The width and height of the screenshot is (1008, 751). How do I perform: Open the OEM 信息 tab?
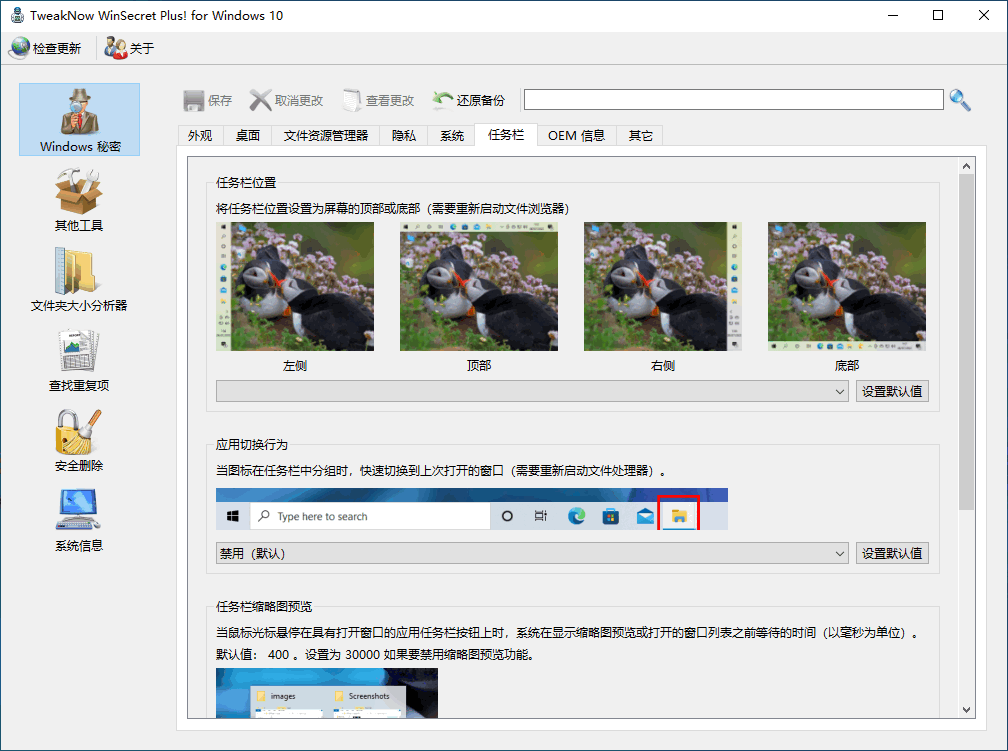[577, 136]
